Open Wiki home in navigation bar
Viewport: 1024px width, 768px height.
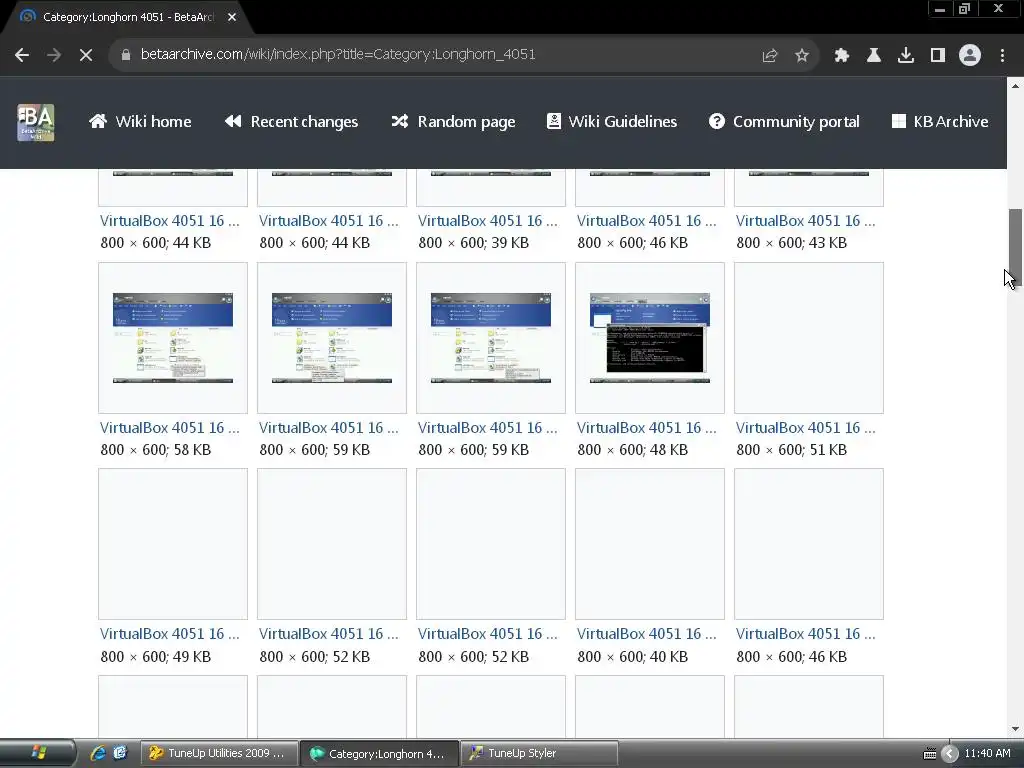pos(140,121)
